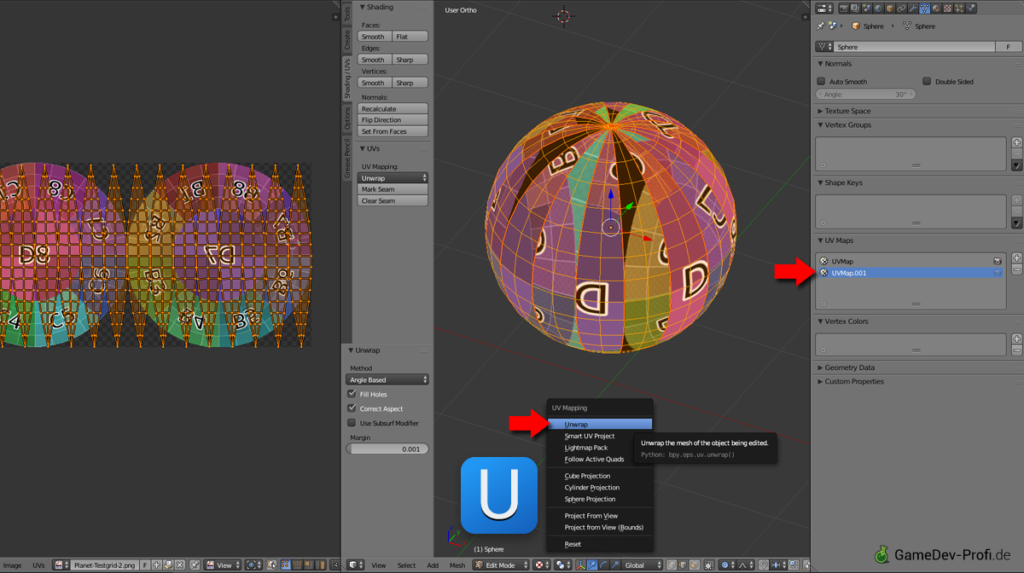Image resolution: width=1024 pixels, height=573 pixels.
Task: Uncheck the Correct Aspect option
Action: (352, 408)
